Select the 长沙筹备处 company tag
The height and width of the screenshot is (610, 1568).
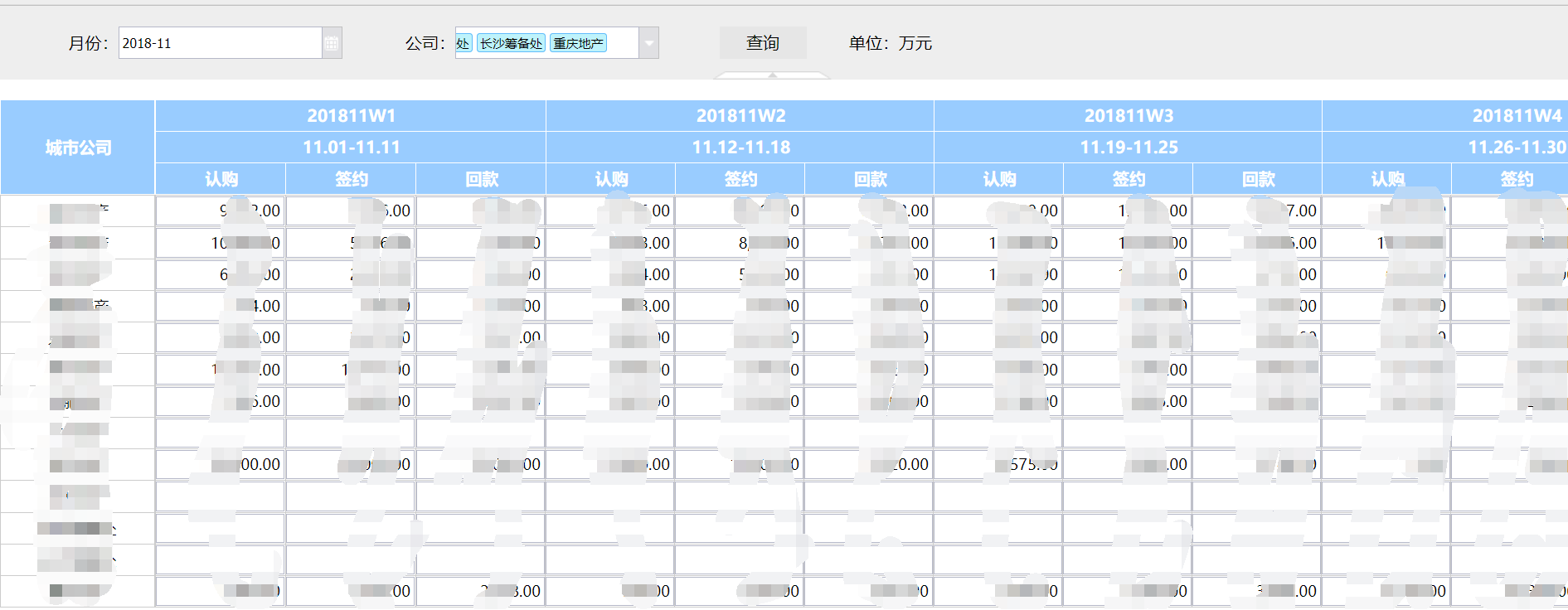tap(511, 43)
